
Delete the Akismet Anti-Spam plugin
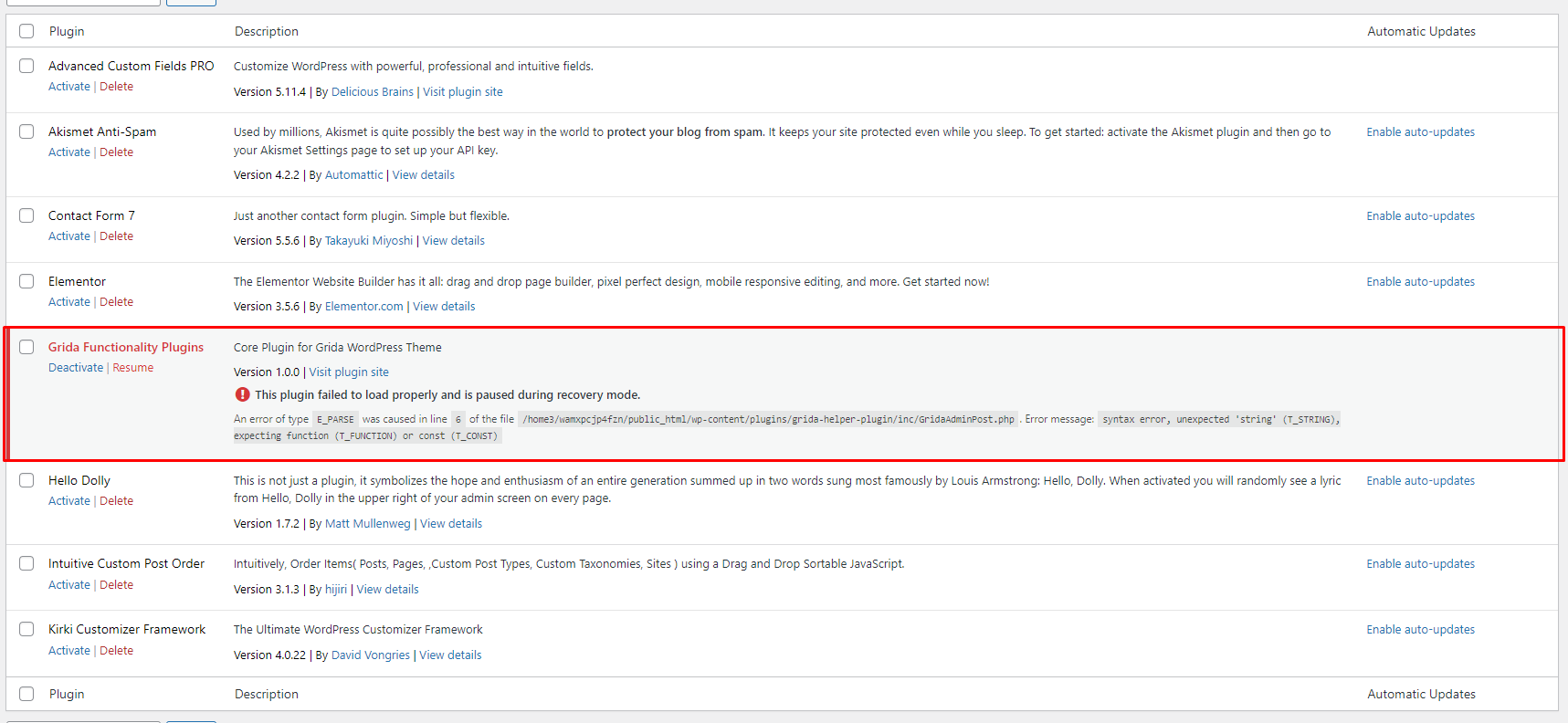coord(116,152)
